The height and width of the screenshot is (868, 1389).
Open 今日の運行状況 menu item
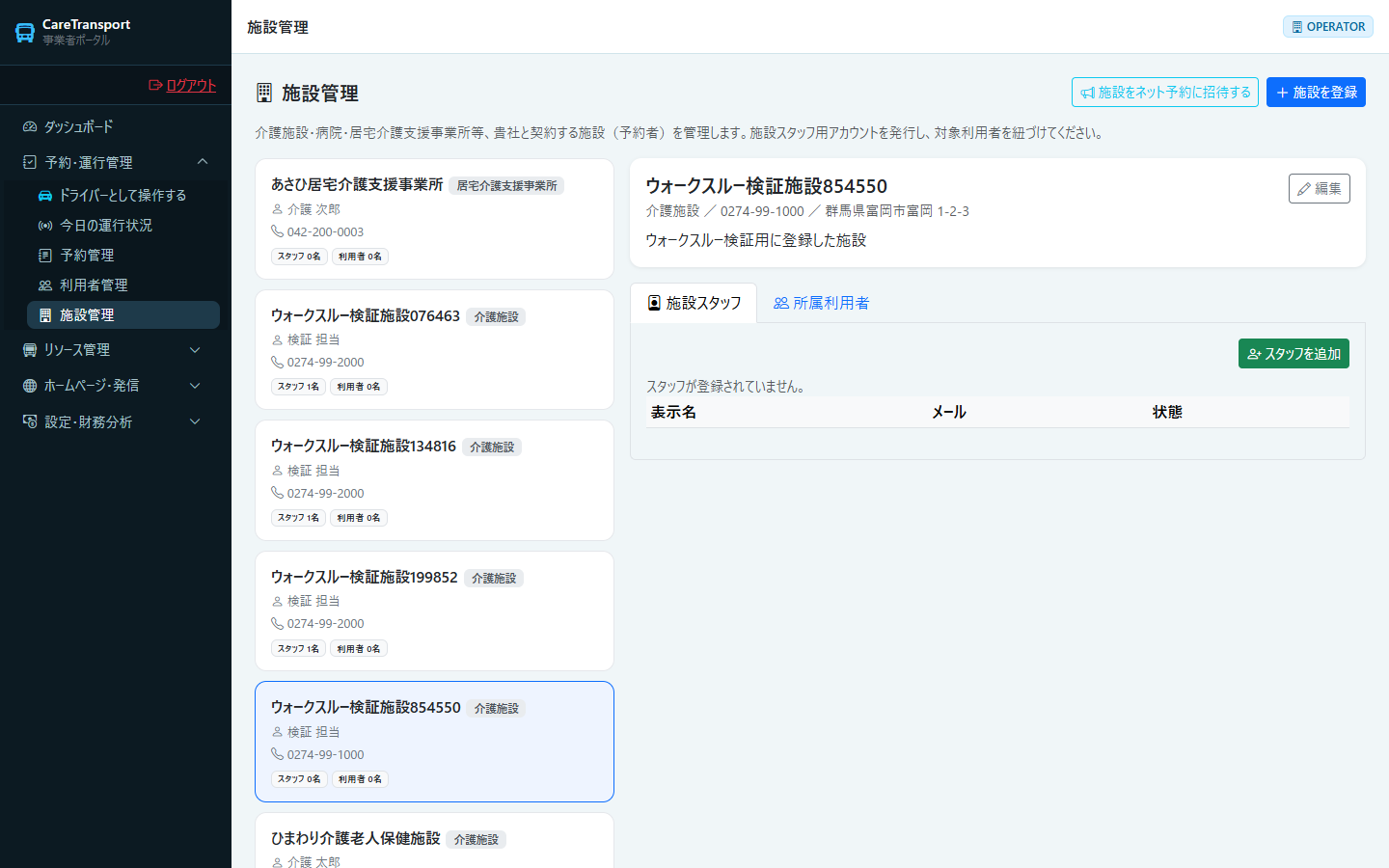pos(123,225)
